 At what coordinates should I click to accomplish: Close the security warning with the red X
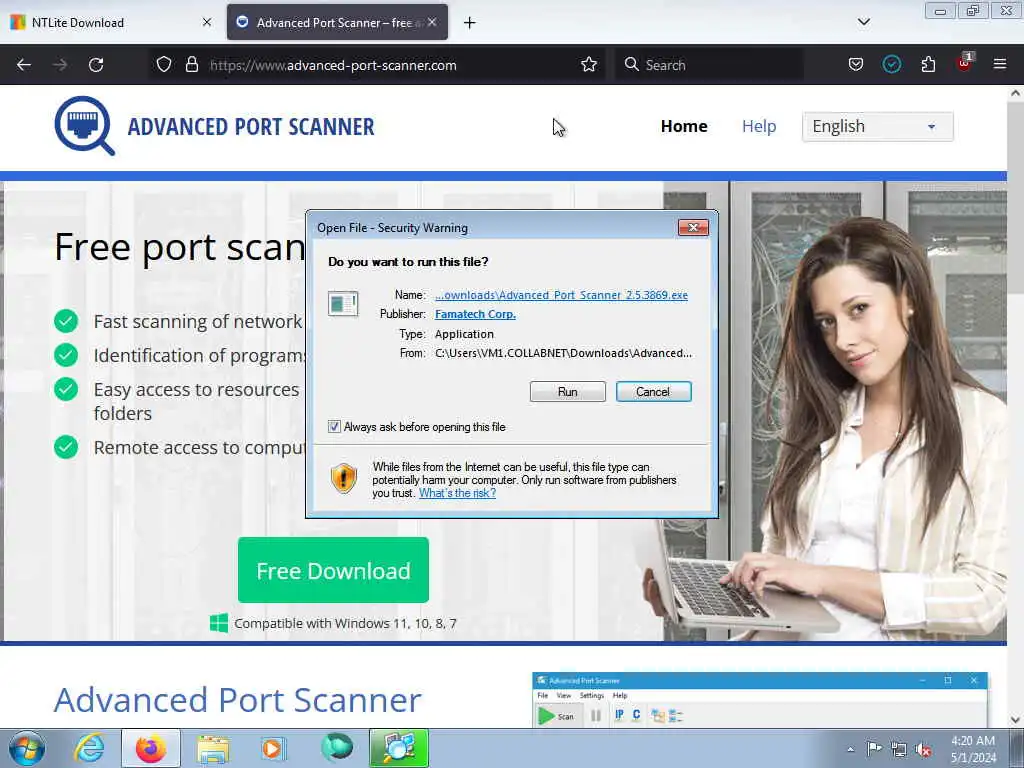[693, 227]
